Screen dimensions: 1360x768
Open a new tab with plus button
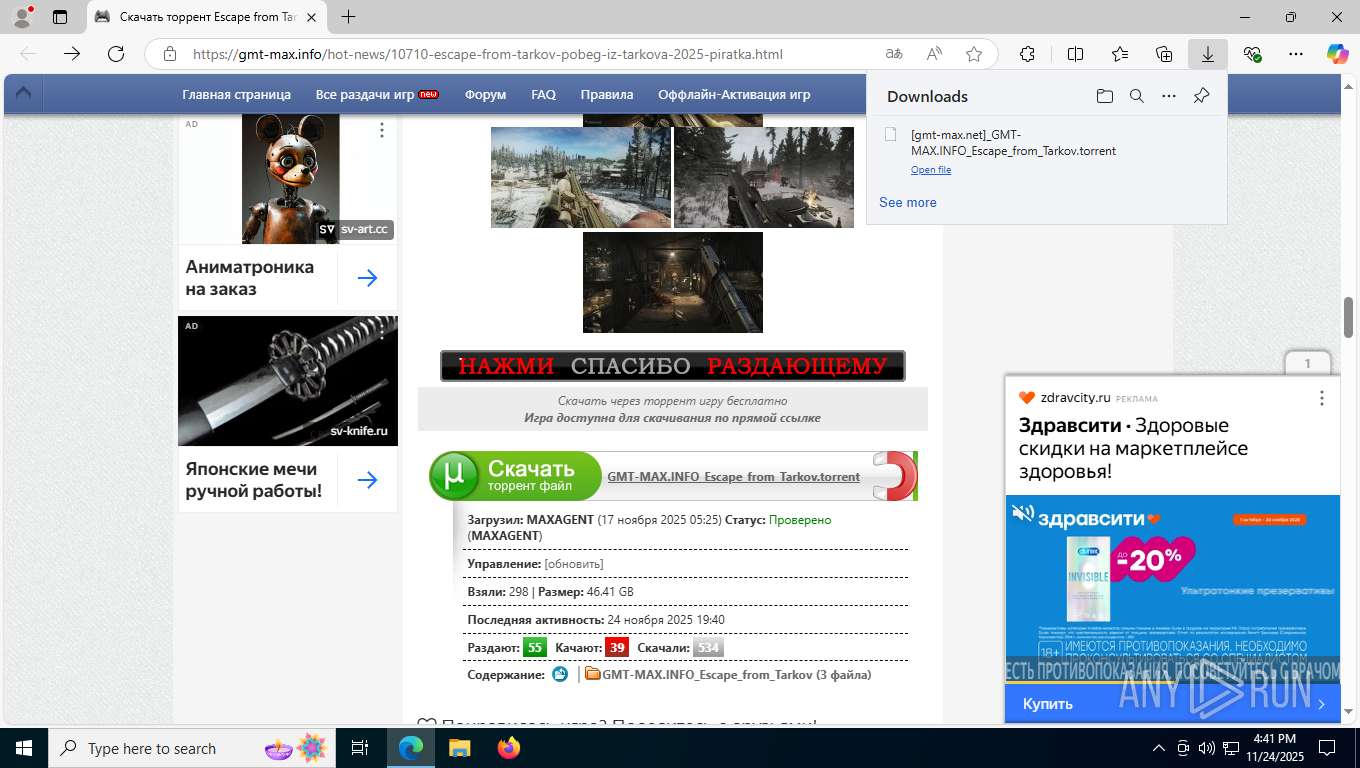pos(348,17)
